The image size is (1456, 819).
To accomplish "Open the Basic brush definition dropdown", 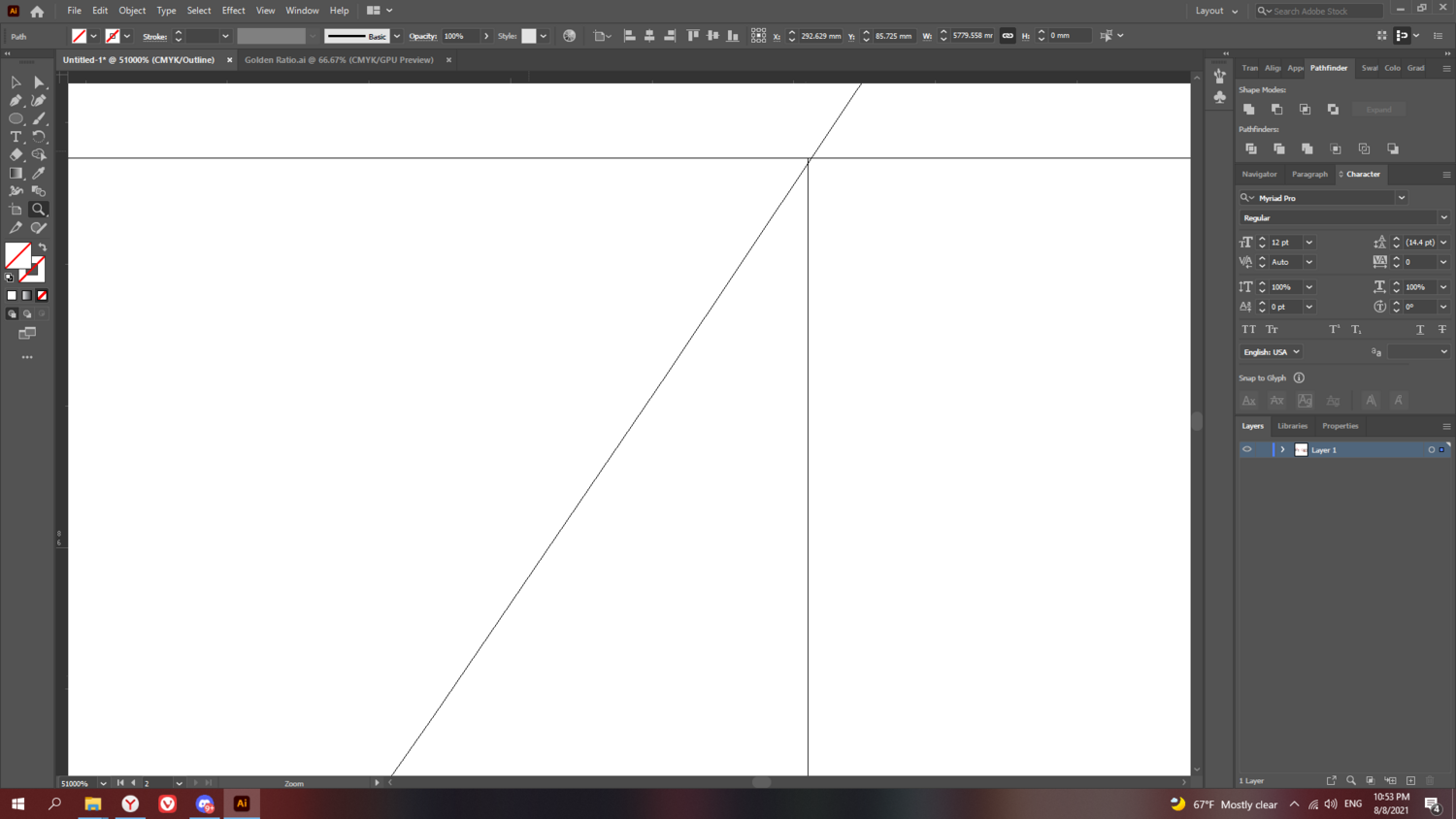I will coord(397,36).
